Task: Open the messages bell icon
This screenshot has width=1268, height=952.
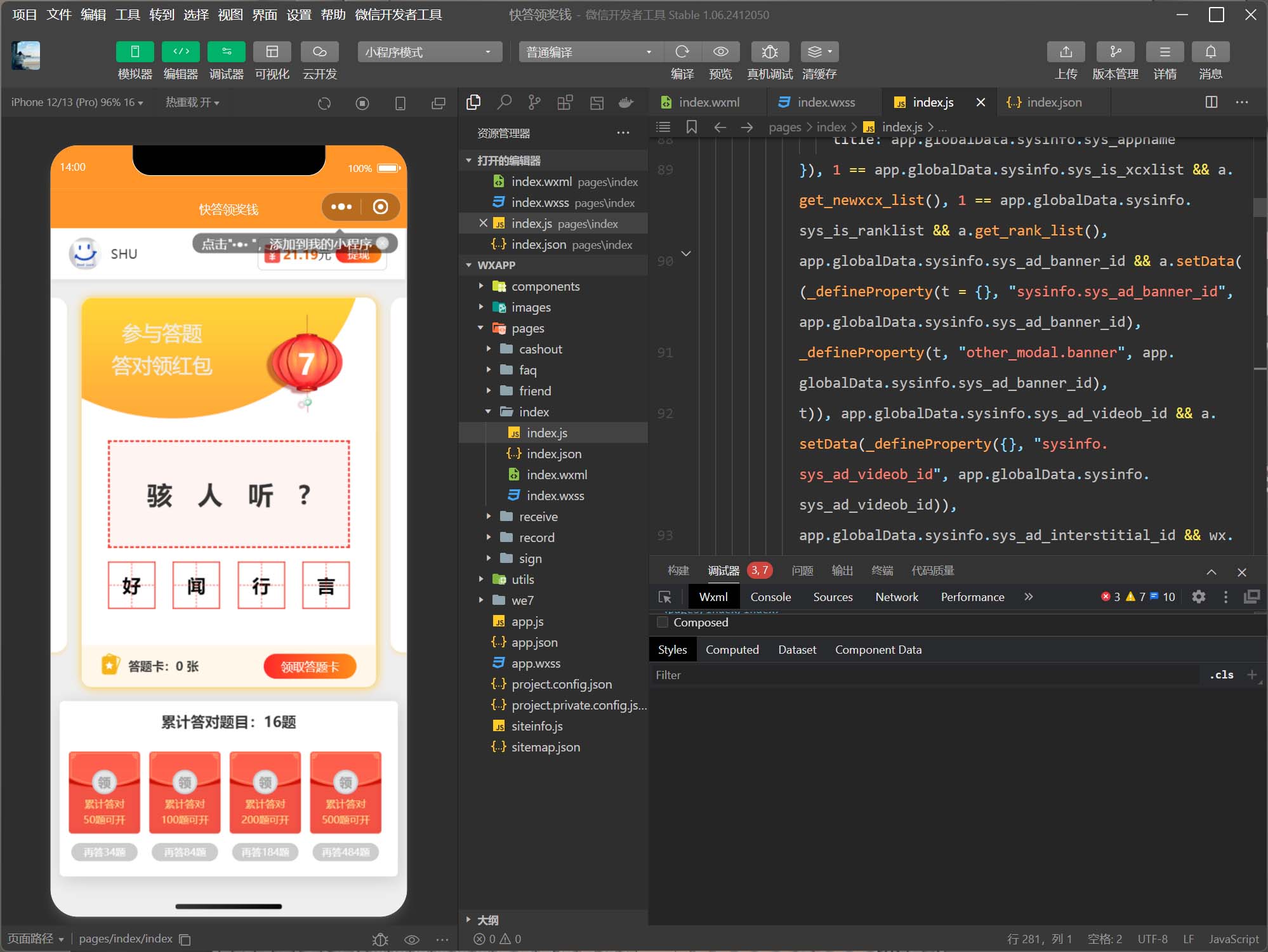Action: point(1210,51)
